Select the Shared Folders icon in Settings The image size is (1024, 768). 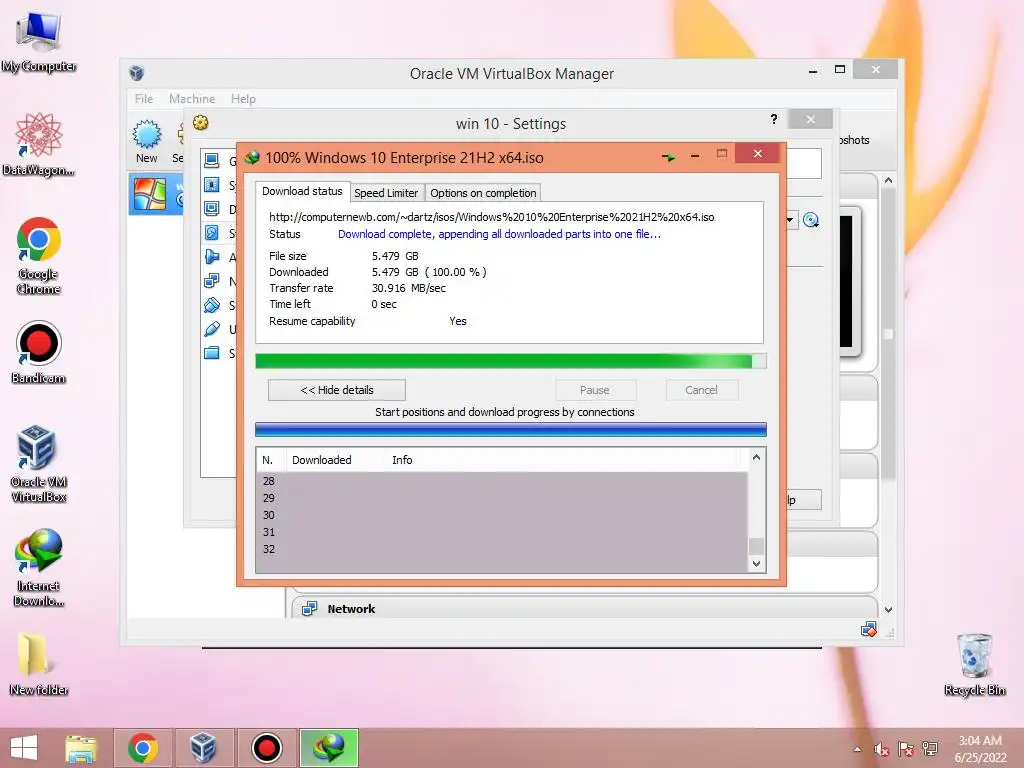(x=212, y=353)
